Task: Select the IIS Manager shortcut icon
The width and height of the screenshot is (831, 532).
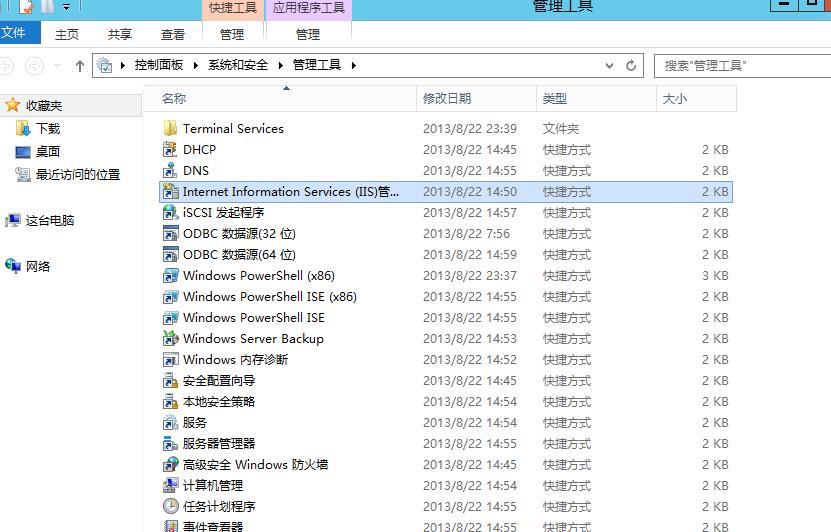Action: (170, 191)
